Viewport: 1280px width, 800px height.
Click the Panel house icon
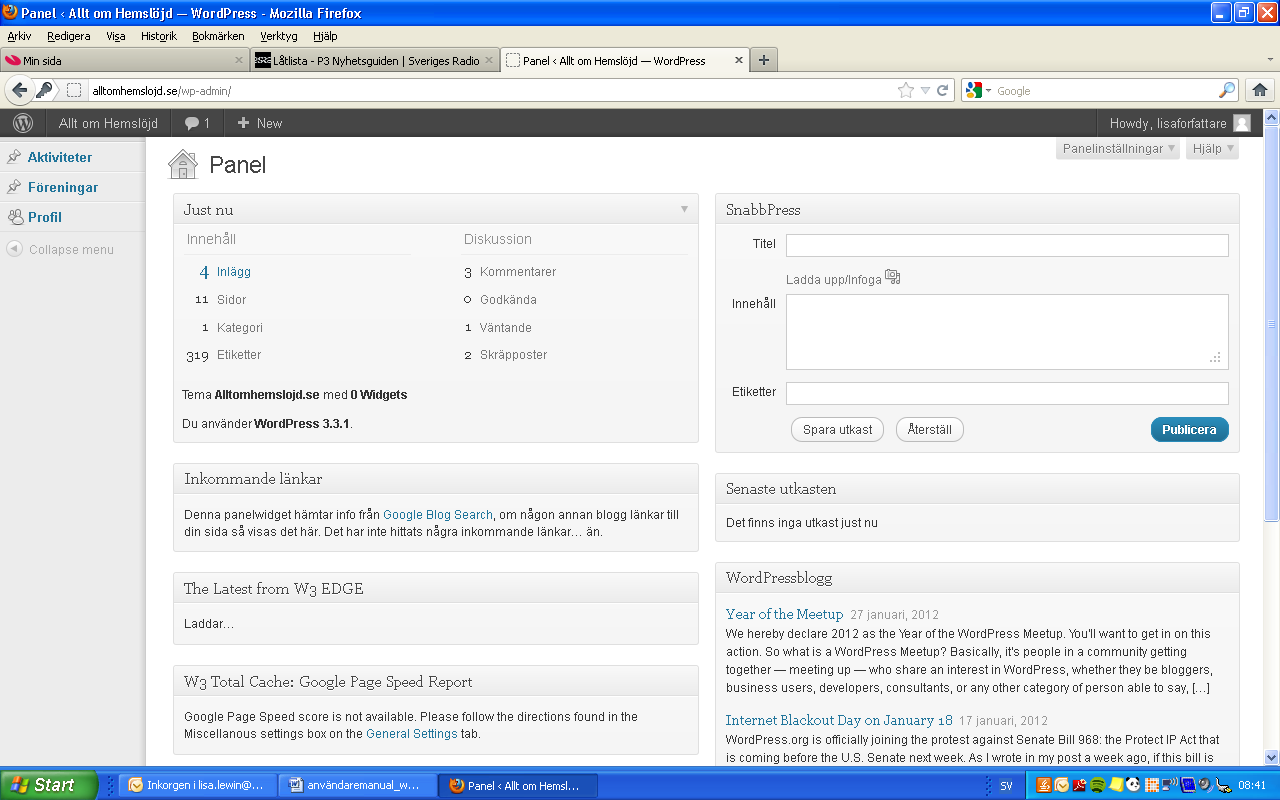point(183,164)
